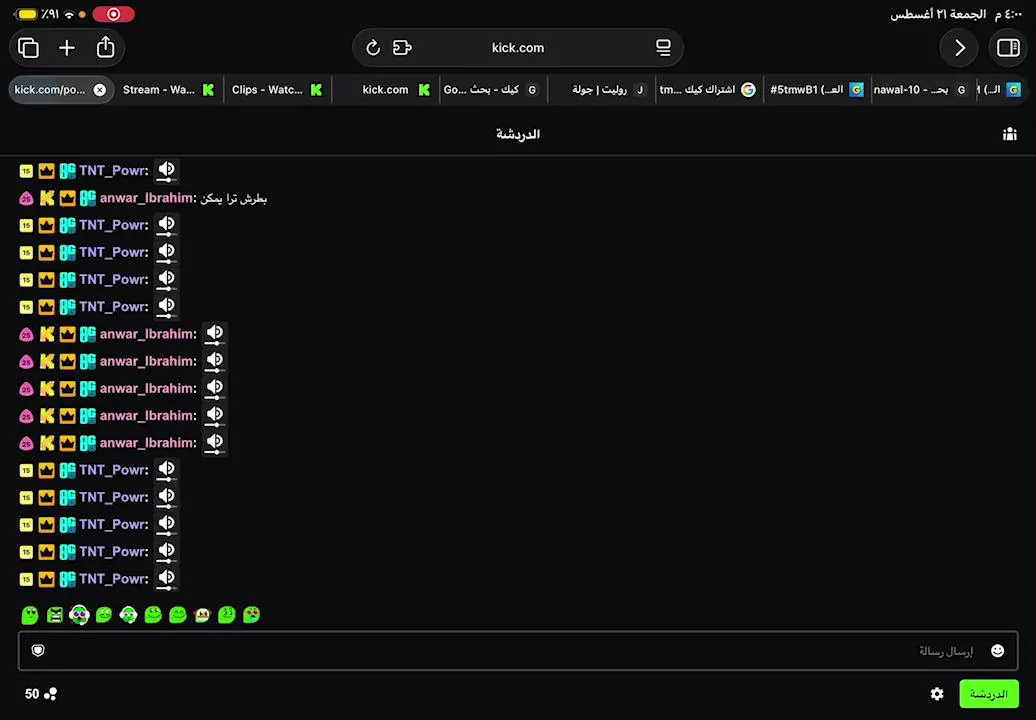Open the tm... اشتراك كيك tab
Viewport: 1036px width, 720px height.
click(709, 90)
